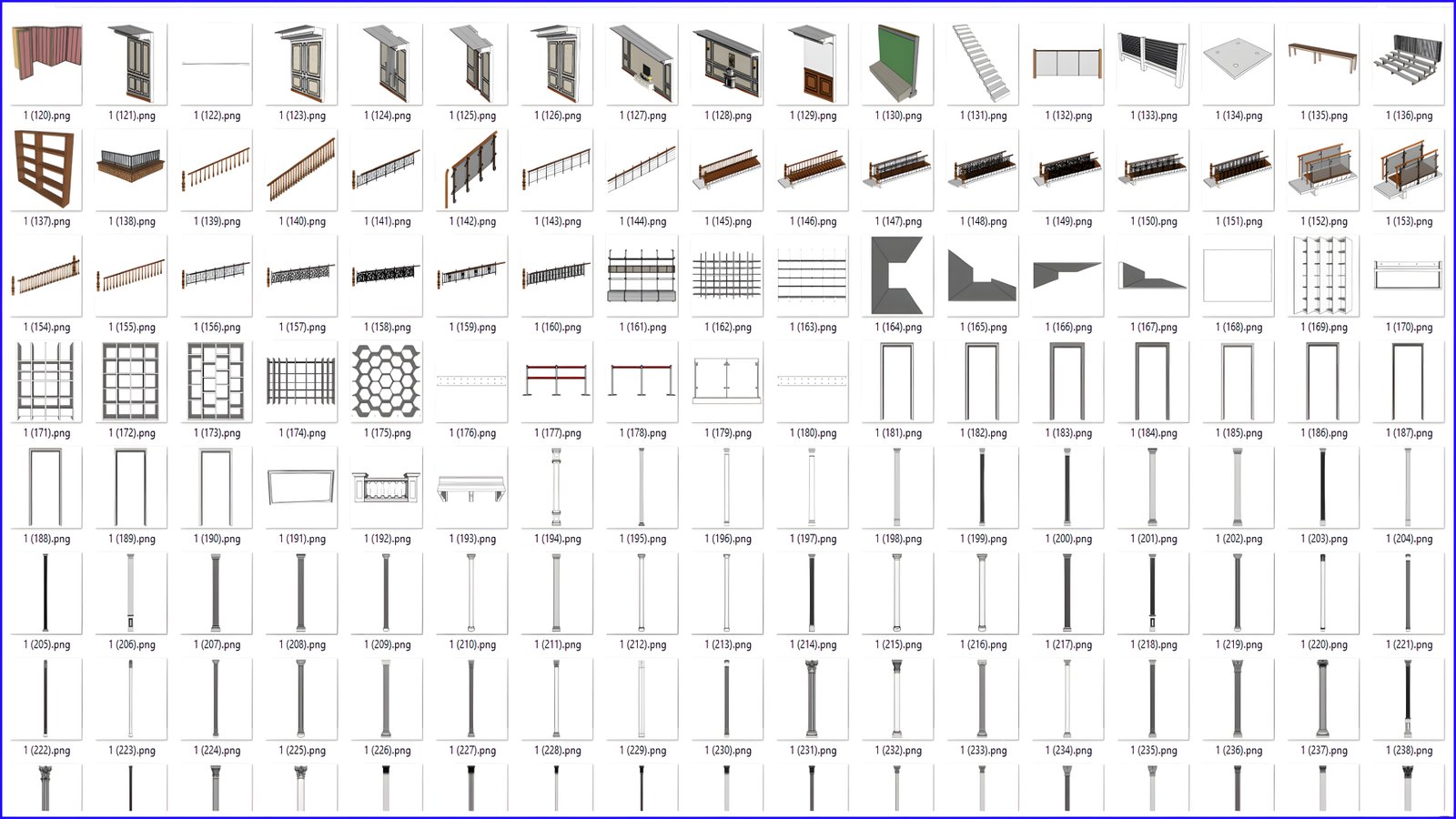1456x819 pixels.
Task: Click the label 1 (238).png
Action: 1409,751
